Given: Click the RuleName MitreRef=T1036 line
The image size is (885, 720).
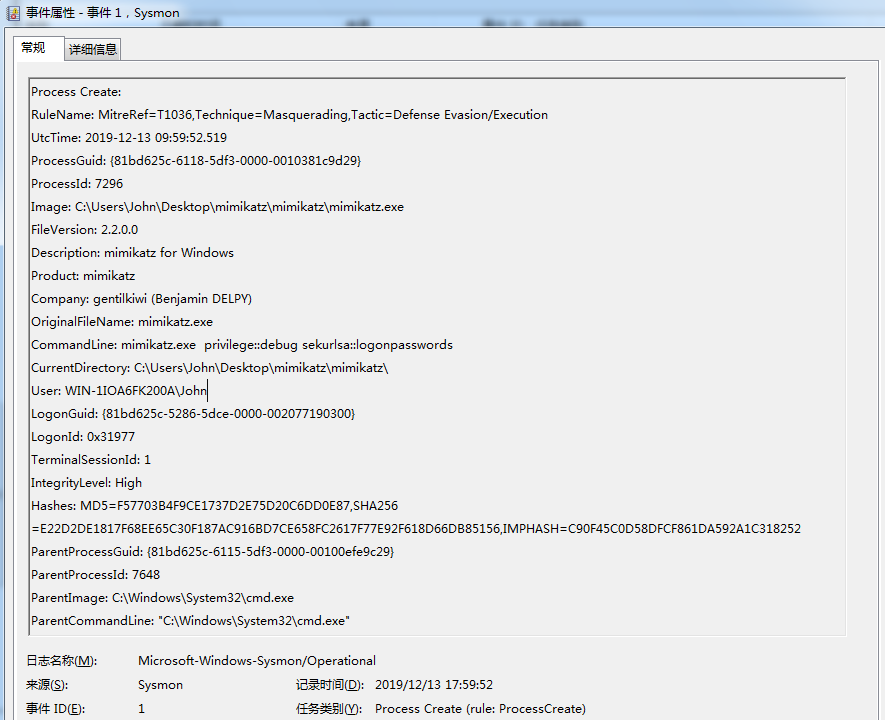Looking at the screenshot, I should pos(290,115).
